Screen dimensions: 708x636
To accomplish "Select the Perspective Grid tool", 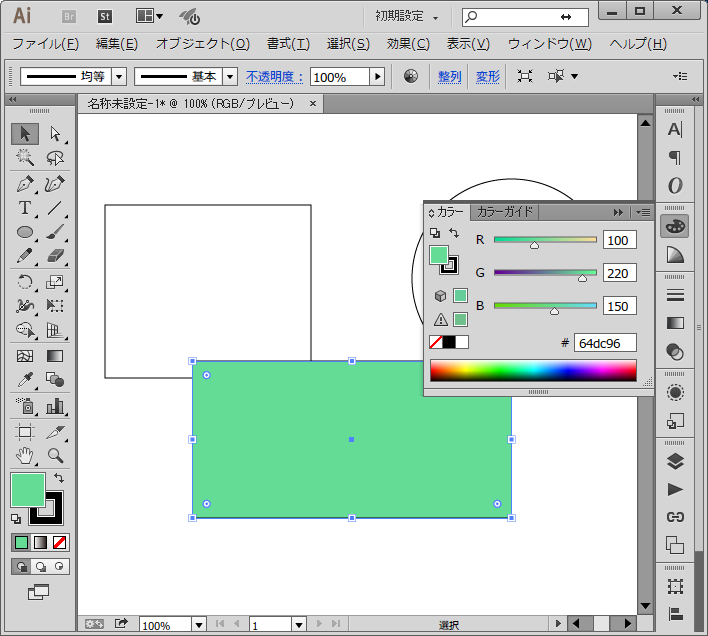I will 55,330.
